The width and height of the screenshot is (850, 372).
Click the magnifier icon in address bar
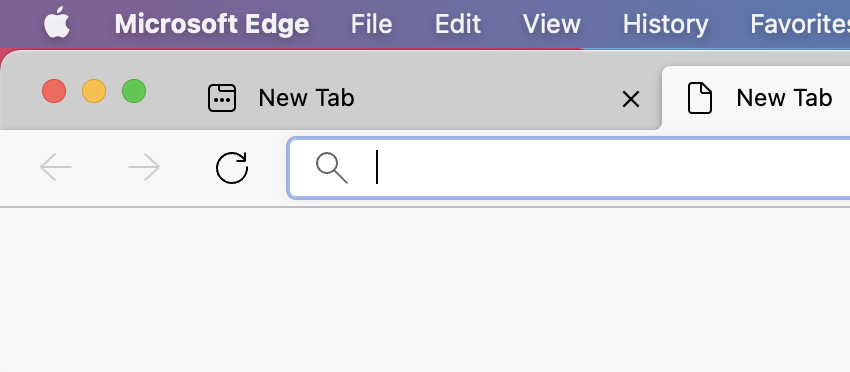332,168
